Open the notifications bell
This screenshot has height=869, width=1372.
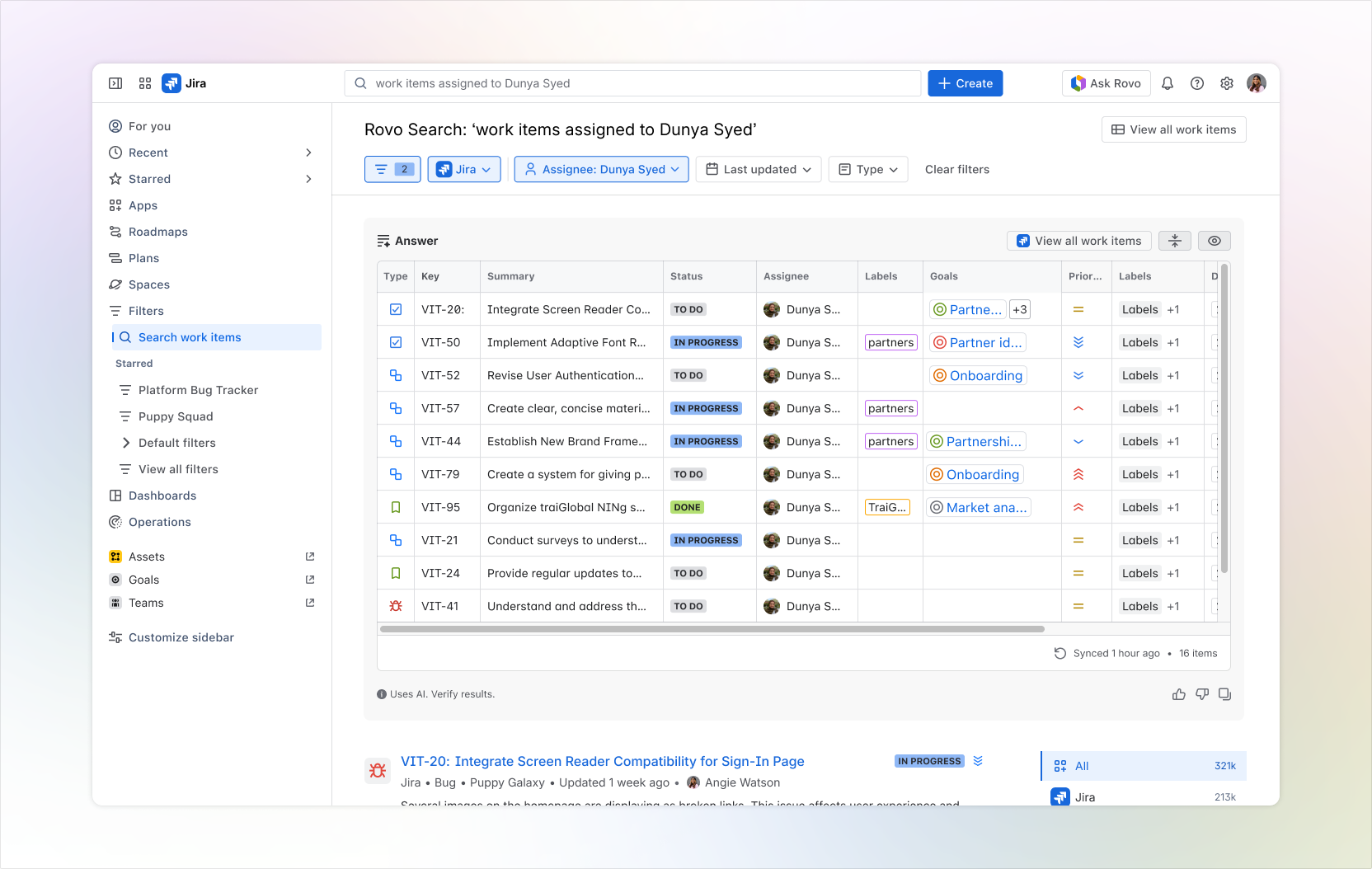pos(1168,83)
